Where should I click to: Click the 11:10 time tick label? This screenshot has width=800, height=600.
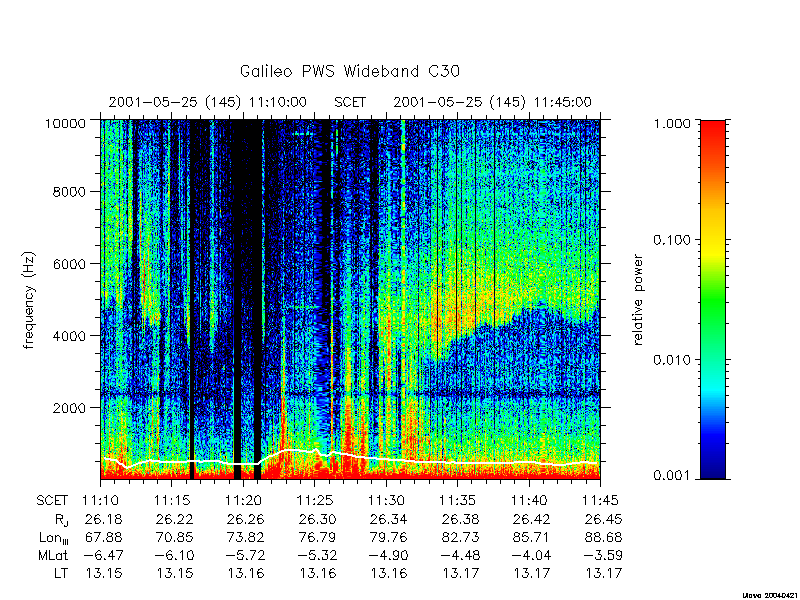101,501
